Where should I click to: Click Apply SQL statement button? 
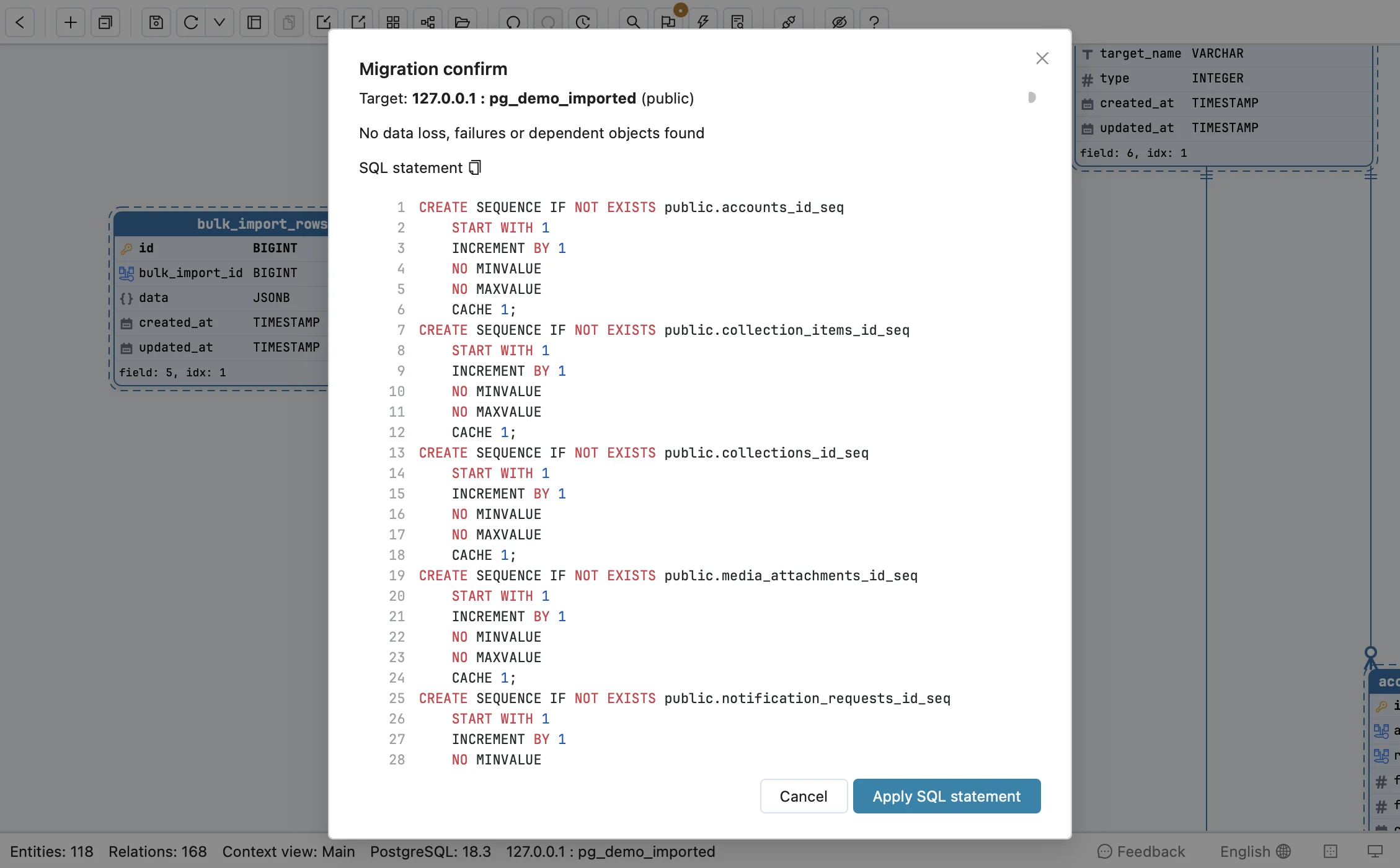click(946, 796)
